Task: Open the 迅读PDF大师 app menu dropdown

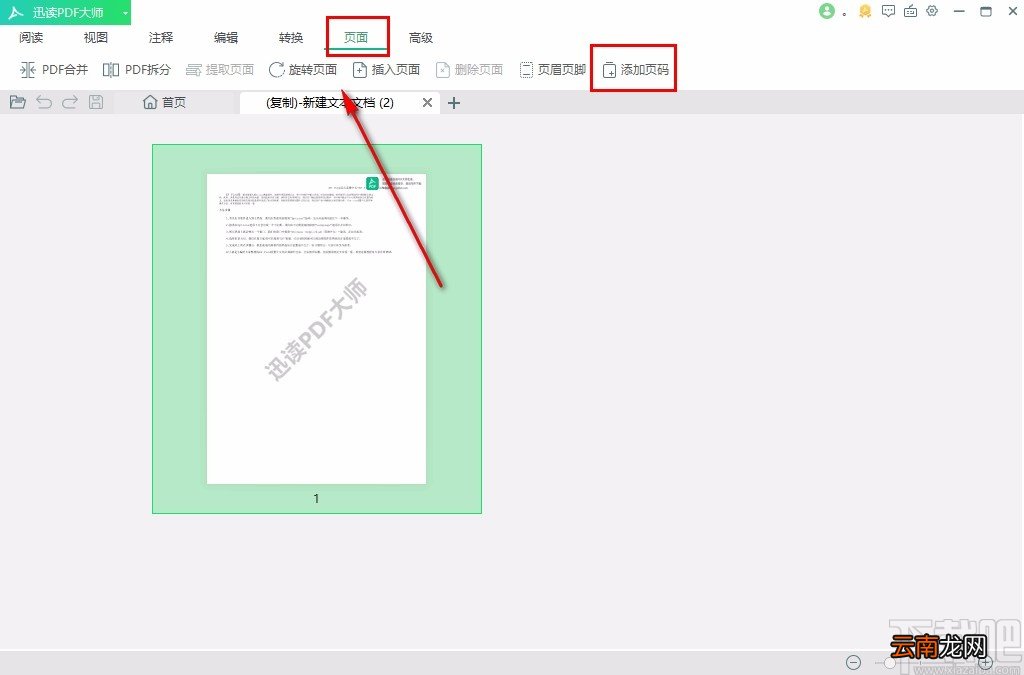Action: [125, 12]
